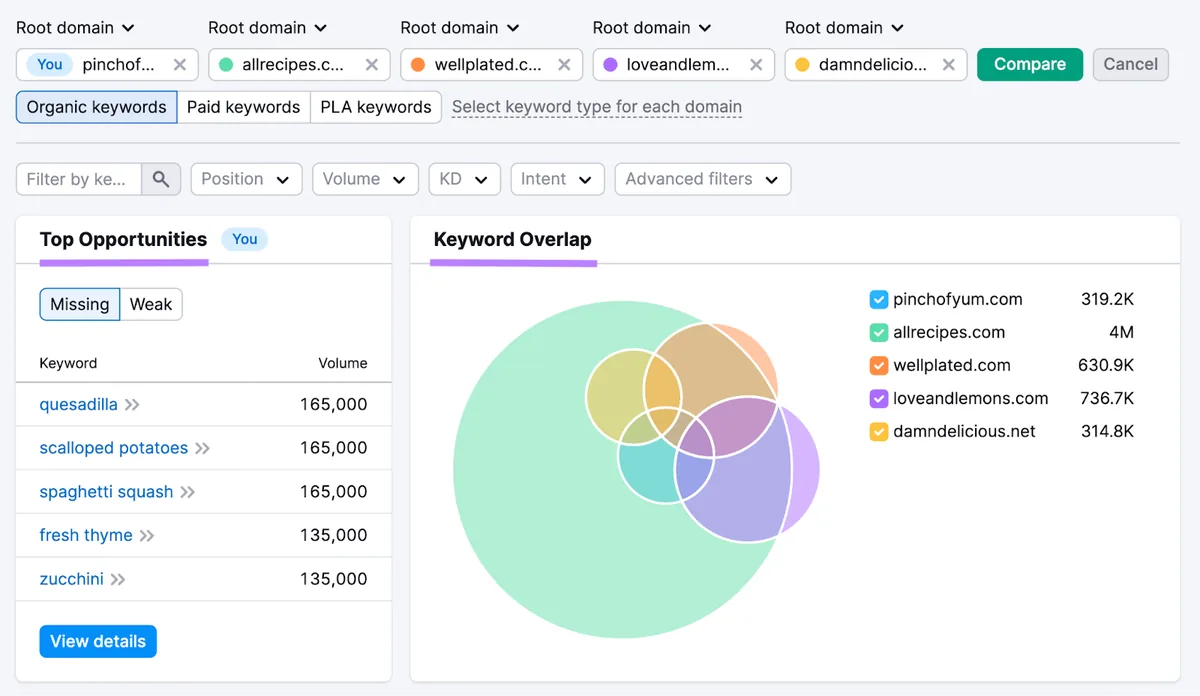1200x696 pixels.
Task: Open the KD filter dropdown
Action: [464, 179]
